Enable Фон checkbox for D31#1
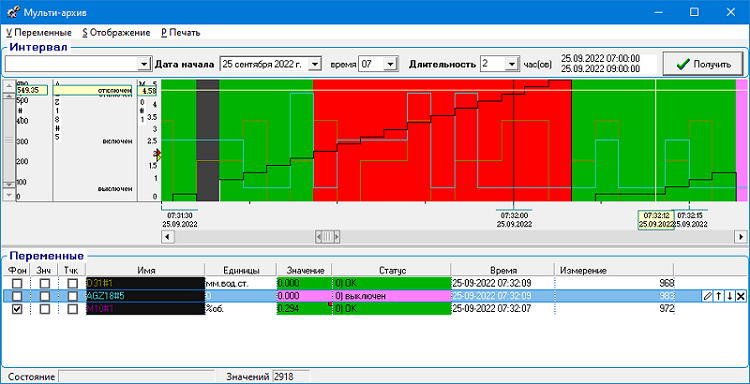 (x=16, y=284)
